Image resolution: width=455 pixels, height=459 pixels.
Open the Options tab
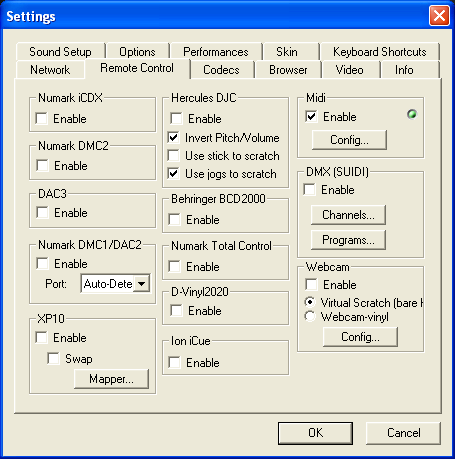[x=137, y=52]
